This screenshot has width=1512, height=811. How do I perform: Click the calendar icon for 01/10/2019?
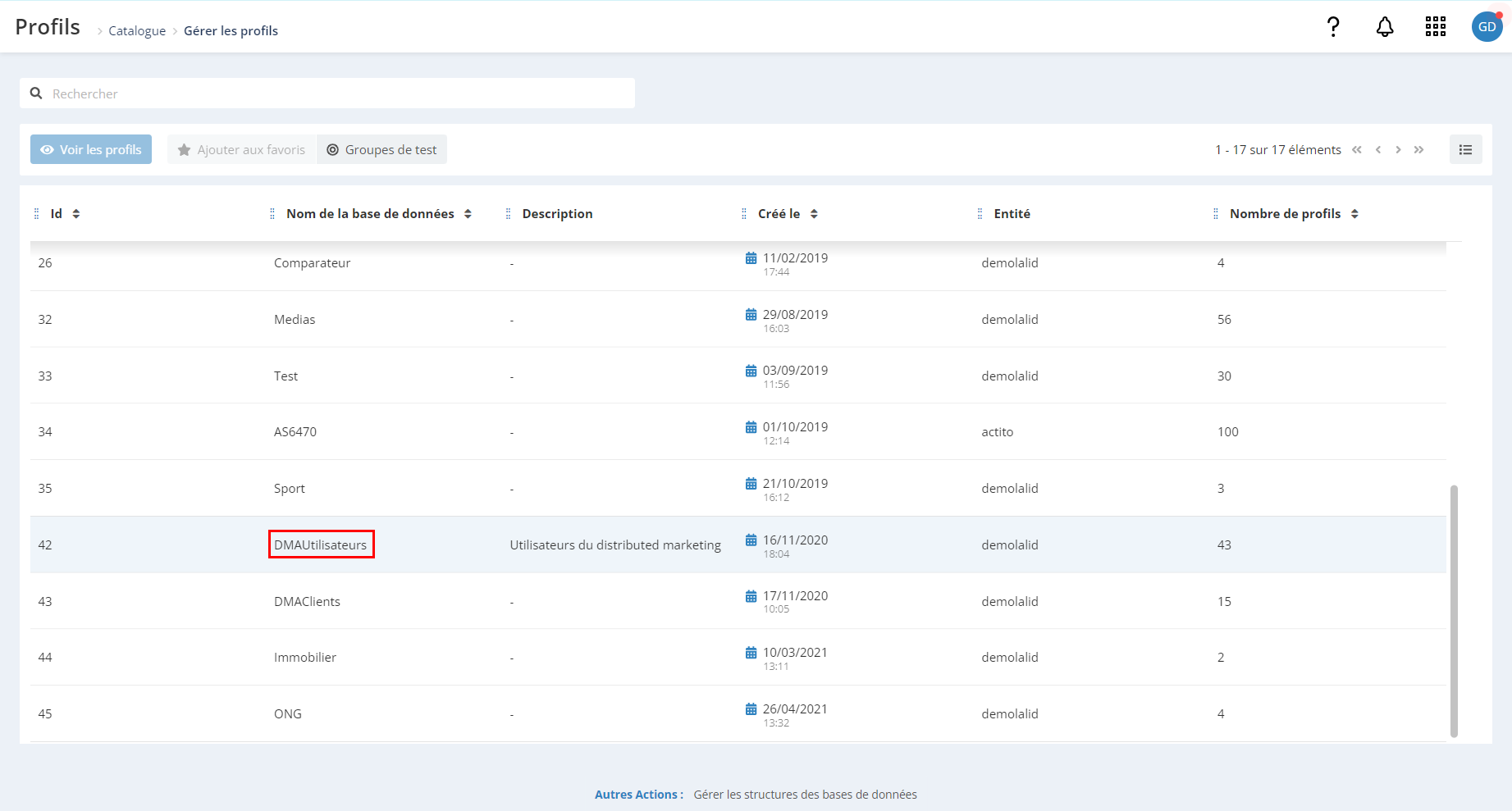[751, 427]
